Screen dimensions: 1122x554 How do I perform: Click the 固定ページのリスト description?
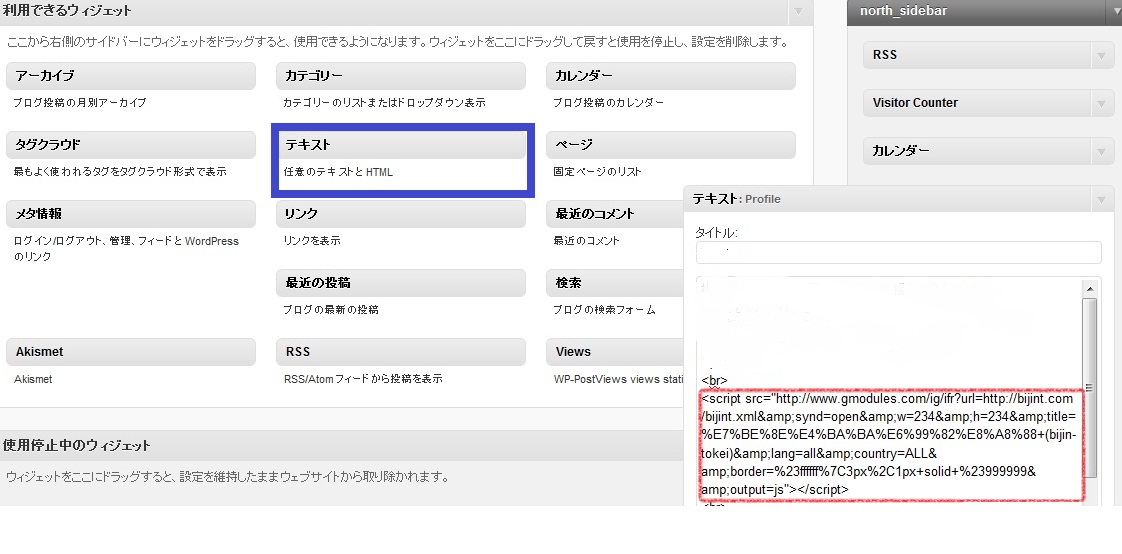coord(597,172)
